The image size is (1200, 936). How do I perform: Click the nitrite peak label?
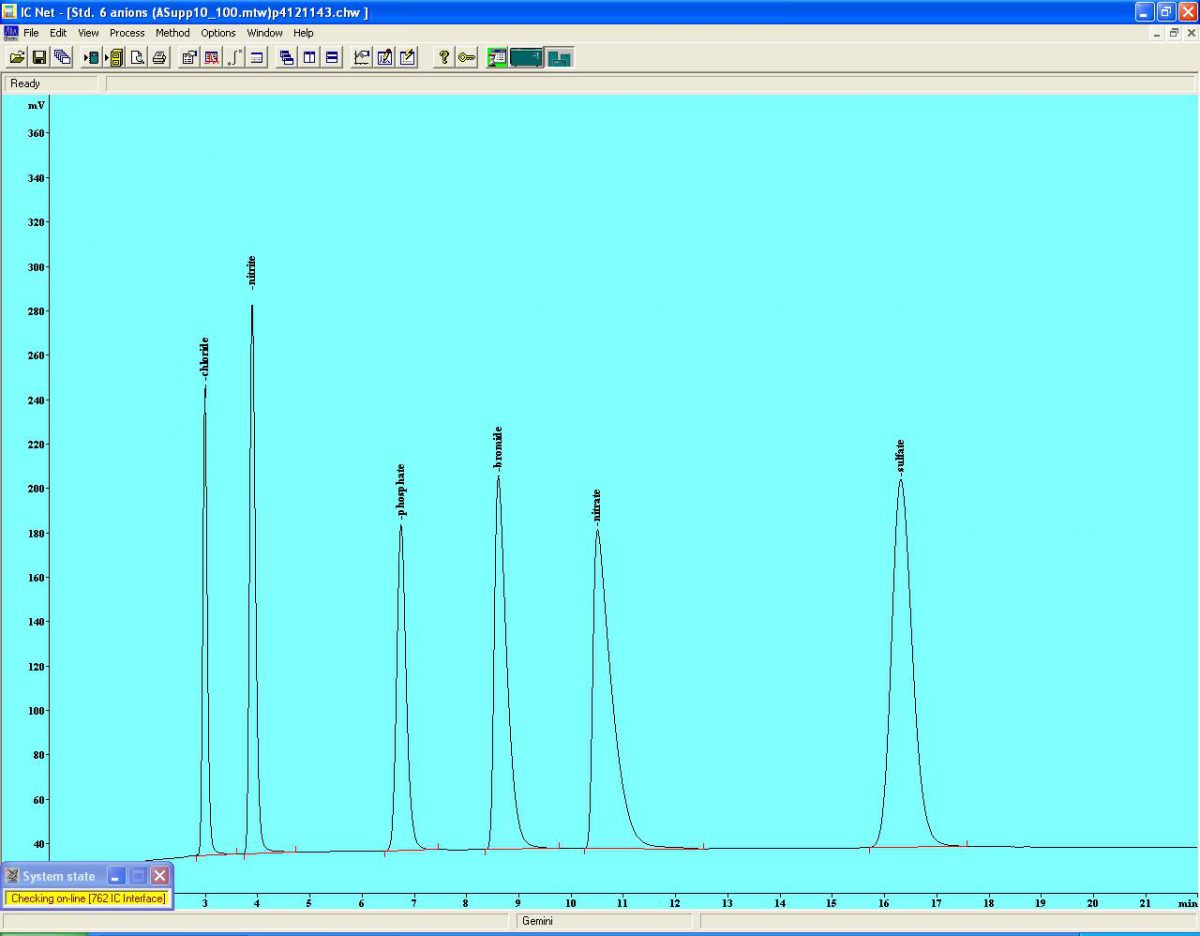pyautogui.click(x=252, y=273)
